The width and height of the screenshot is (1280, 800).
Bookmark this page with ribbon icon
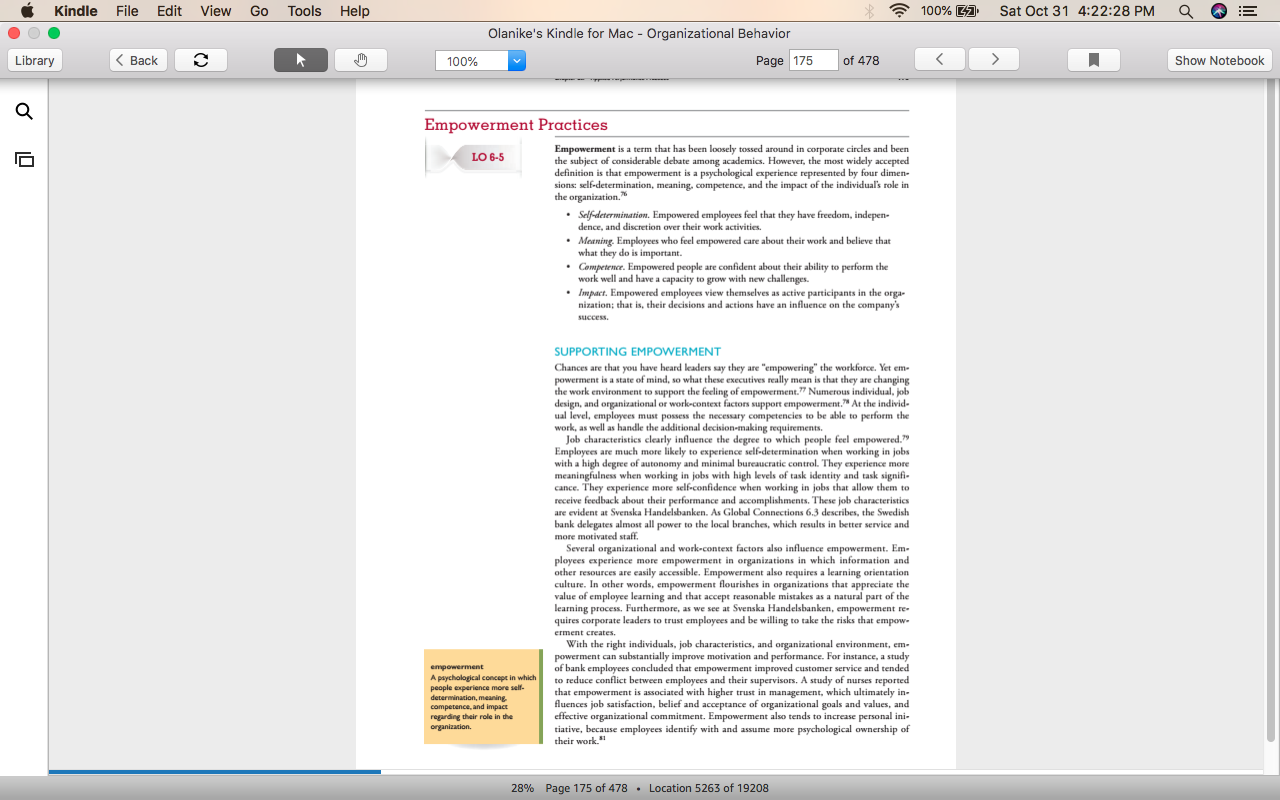1094,60
